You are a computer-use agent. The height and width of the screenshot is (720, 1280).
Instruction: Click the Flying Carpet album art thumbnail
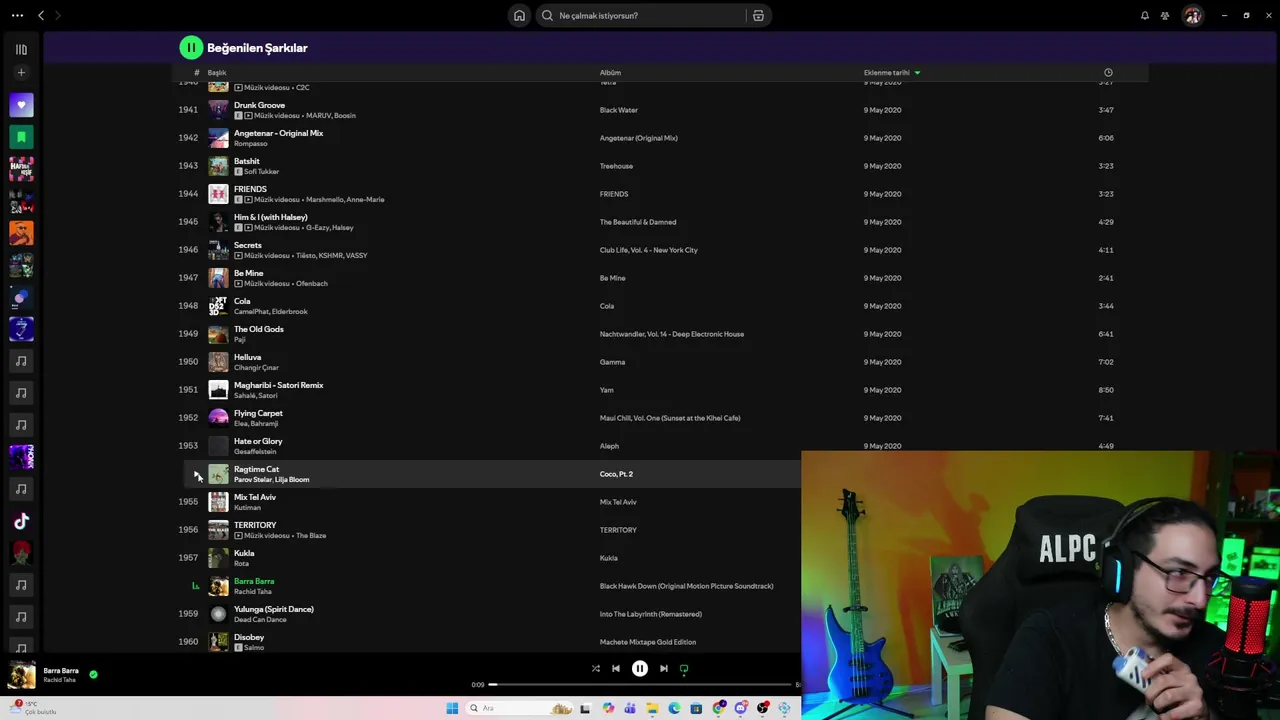point(218,418)
